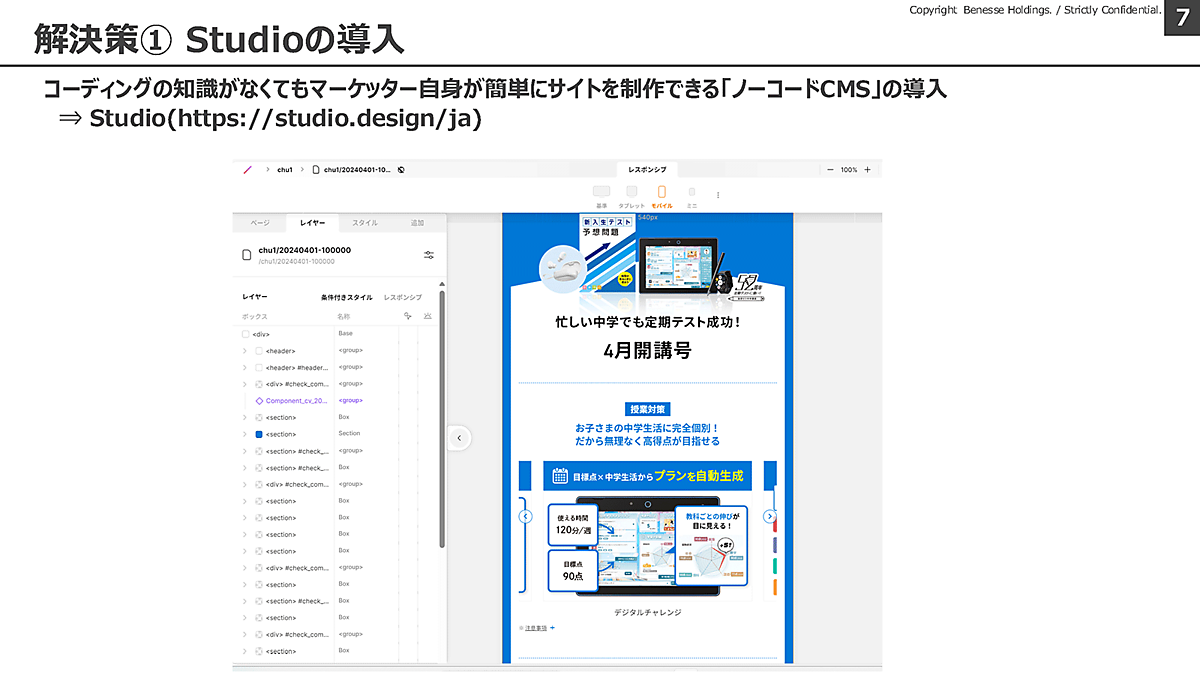Open page settings sliders icon

pos(429,255)
